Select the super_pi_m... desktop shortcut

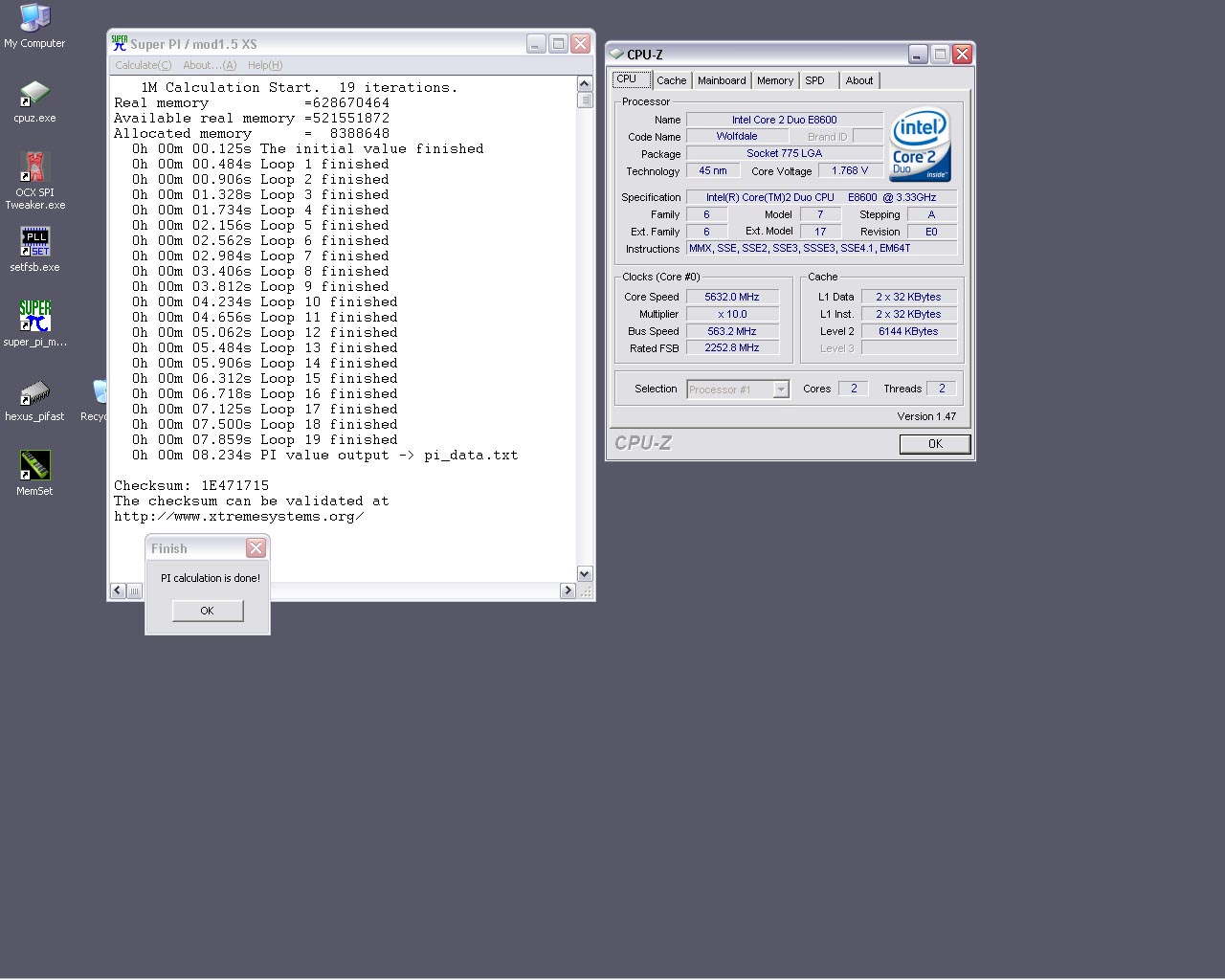(x=34, y=323)
